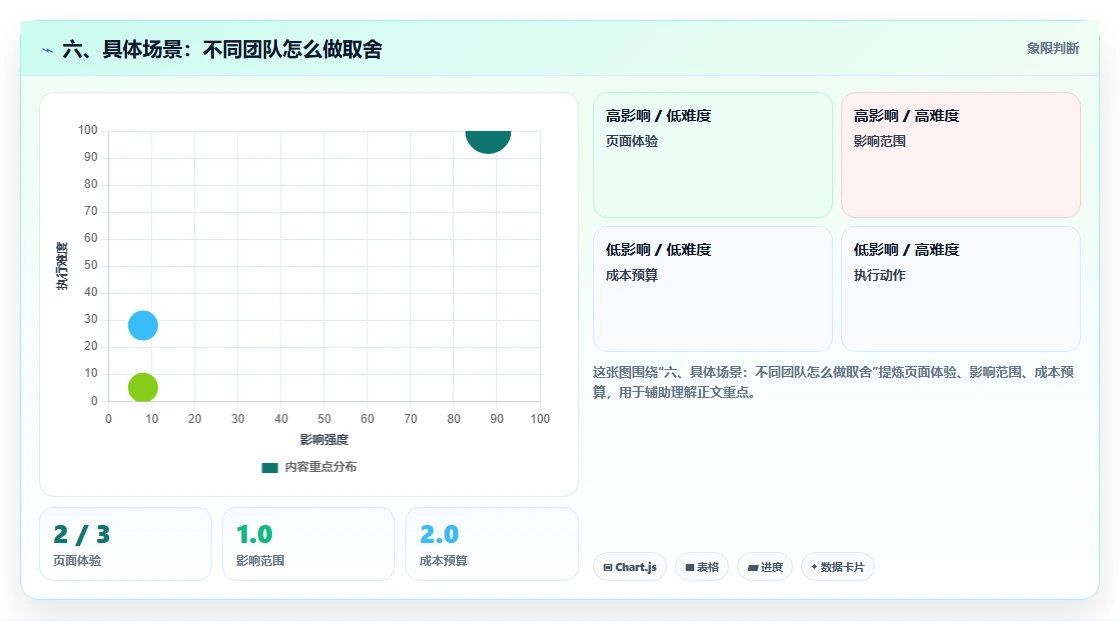Open the 低影响 / 高难度 quadrant card

960,289
